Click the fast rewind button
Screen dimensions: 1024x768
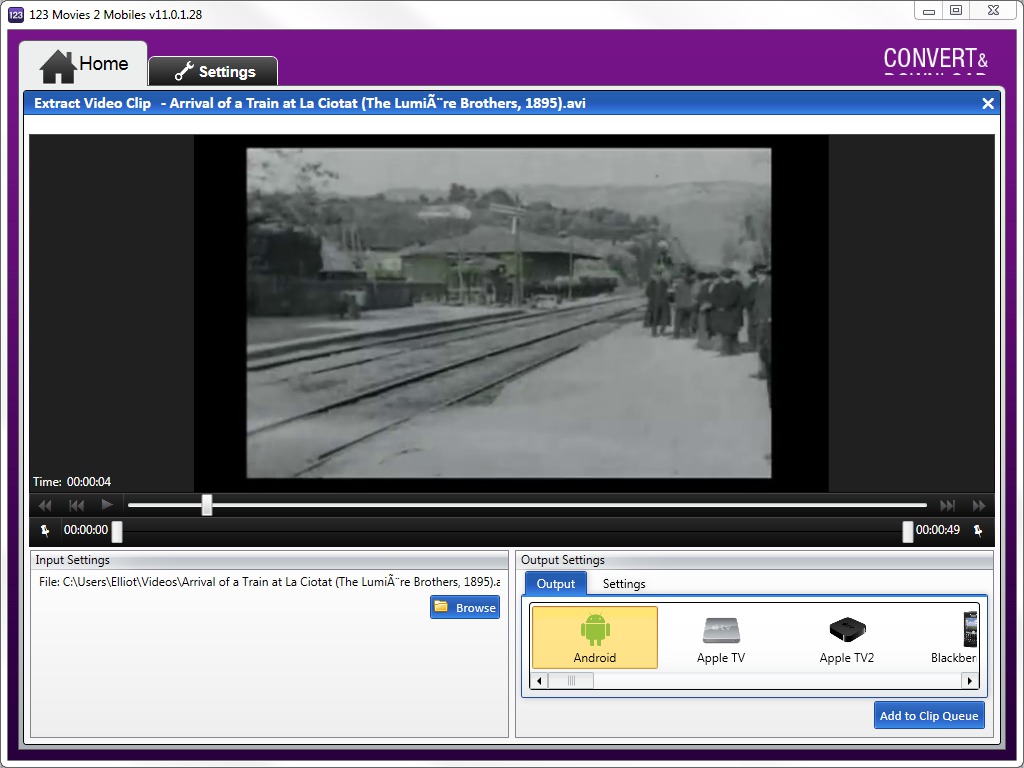(x=45, y=505)
